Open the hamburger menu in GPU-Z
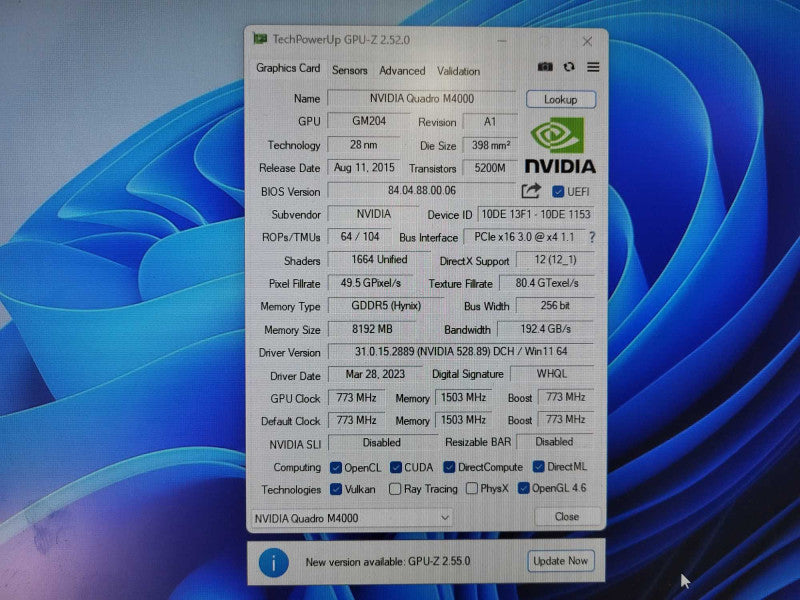 pos(593,67)
